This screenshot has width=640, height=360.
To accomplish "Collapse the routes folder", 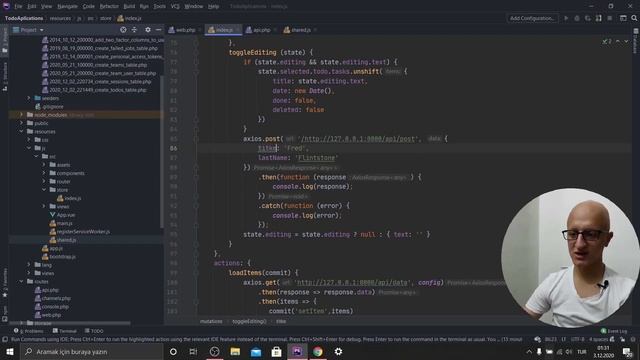I will (21, 281).
